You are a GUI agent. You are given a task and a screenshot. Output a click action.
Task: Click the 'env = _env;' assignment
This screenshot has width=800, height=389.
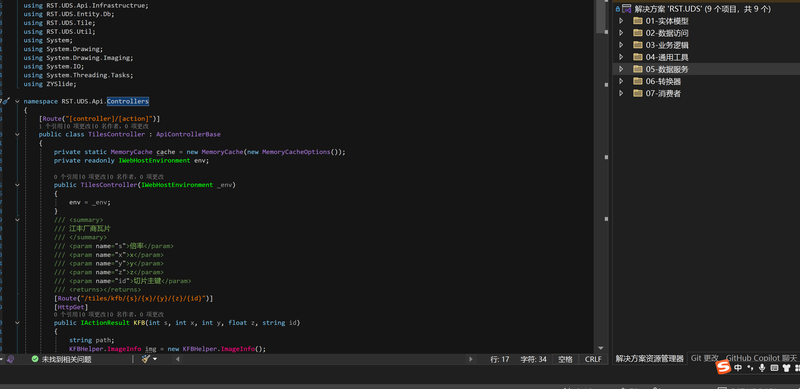(x=90, y=202)
